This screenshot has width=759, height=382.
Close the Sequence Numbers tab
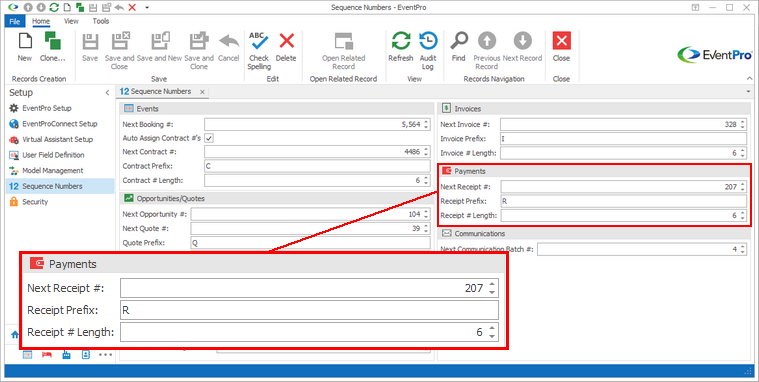tap(202, 92)
